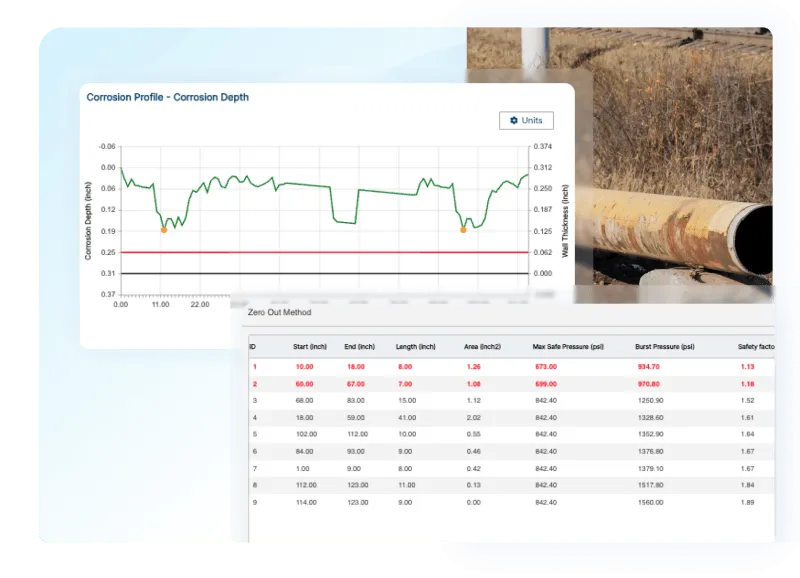Image resolution: width=800 pixels, height=578 pixels.
Task: Sort by 'Max Safe Pressure (psi)' header
Action: [568, 346]
